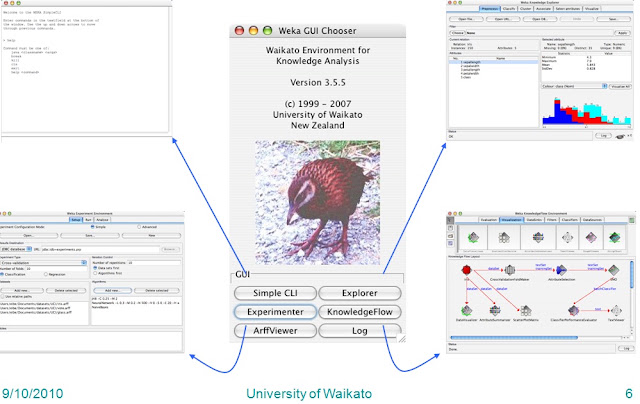
Task: Select the Data sets first radio button
Action: tap(95, 268)
